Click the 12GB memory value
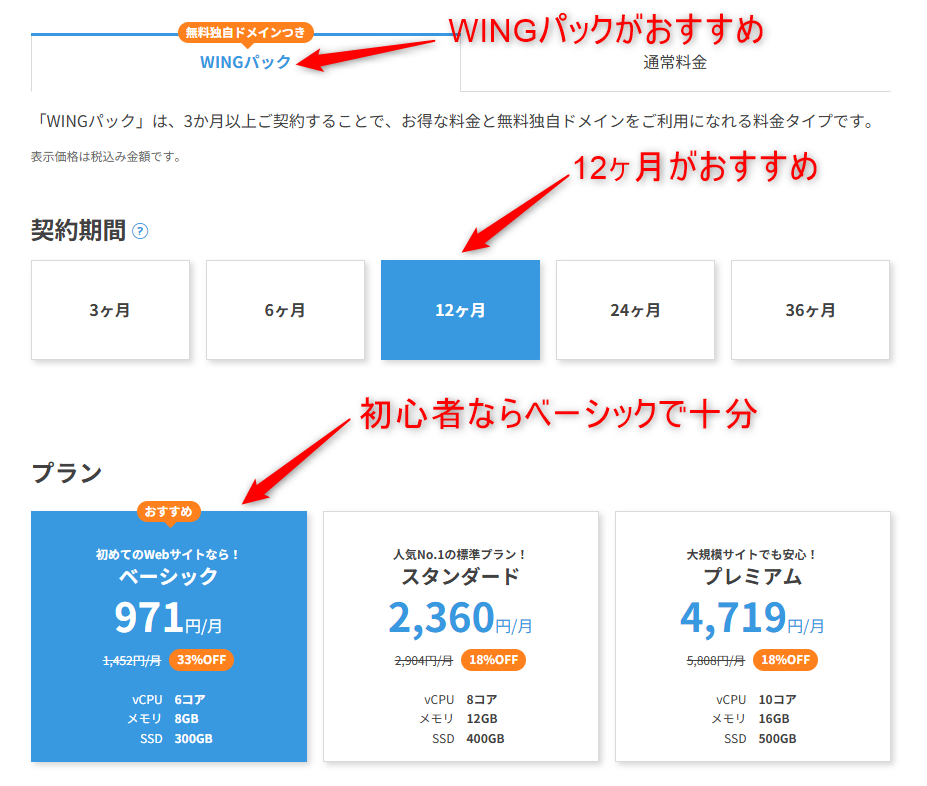The width and height of the screenshot is (927, 786). pyautogui.click(x=482, y=719)
